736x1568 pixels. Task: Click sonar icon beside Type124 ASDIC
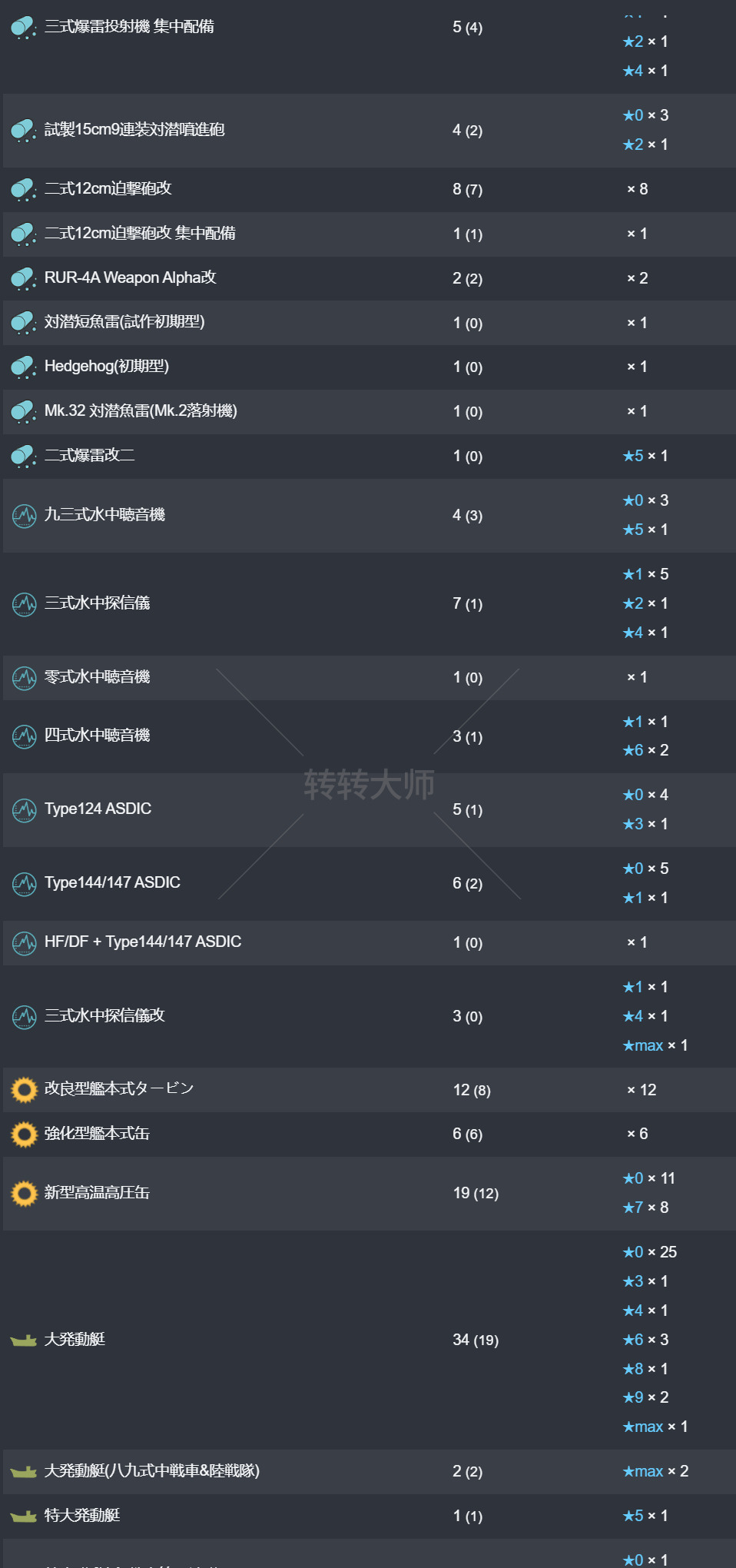pyautogui.click(x=25, y=810)
